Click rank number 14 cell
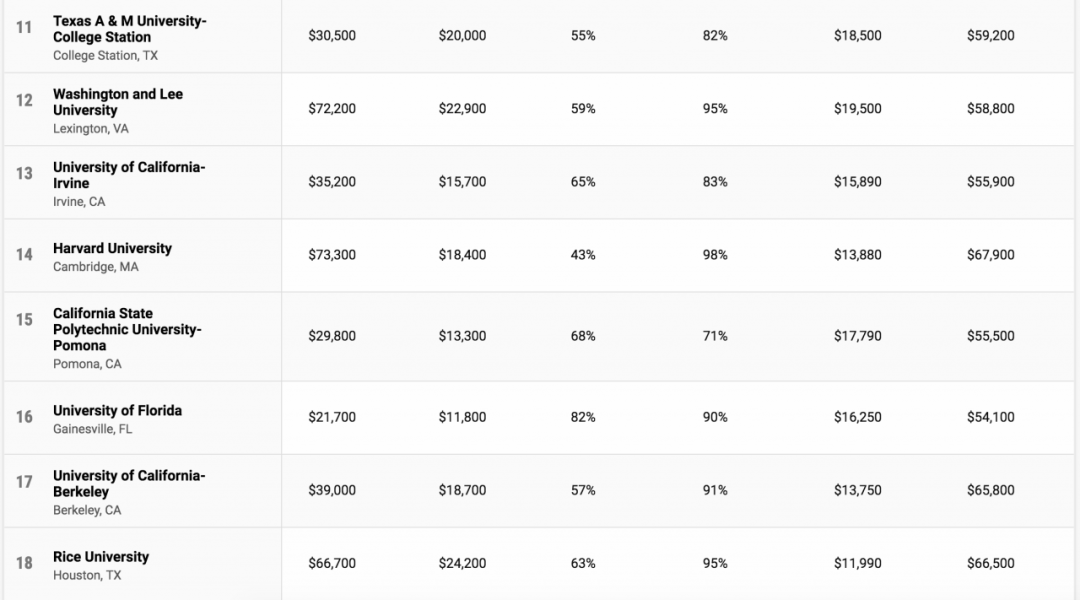The image size is (1080, 600). pyautogui.click(x=24, y=255)
